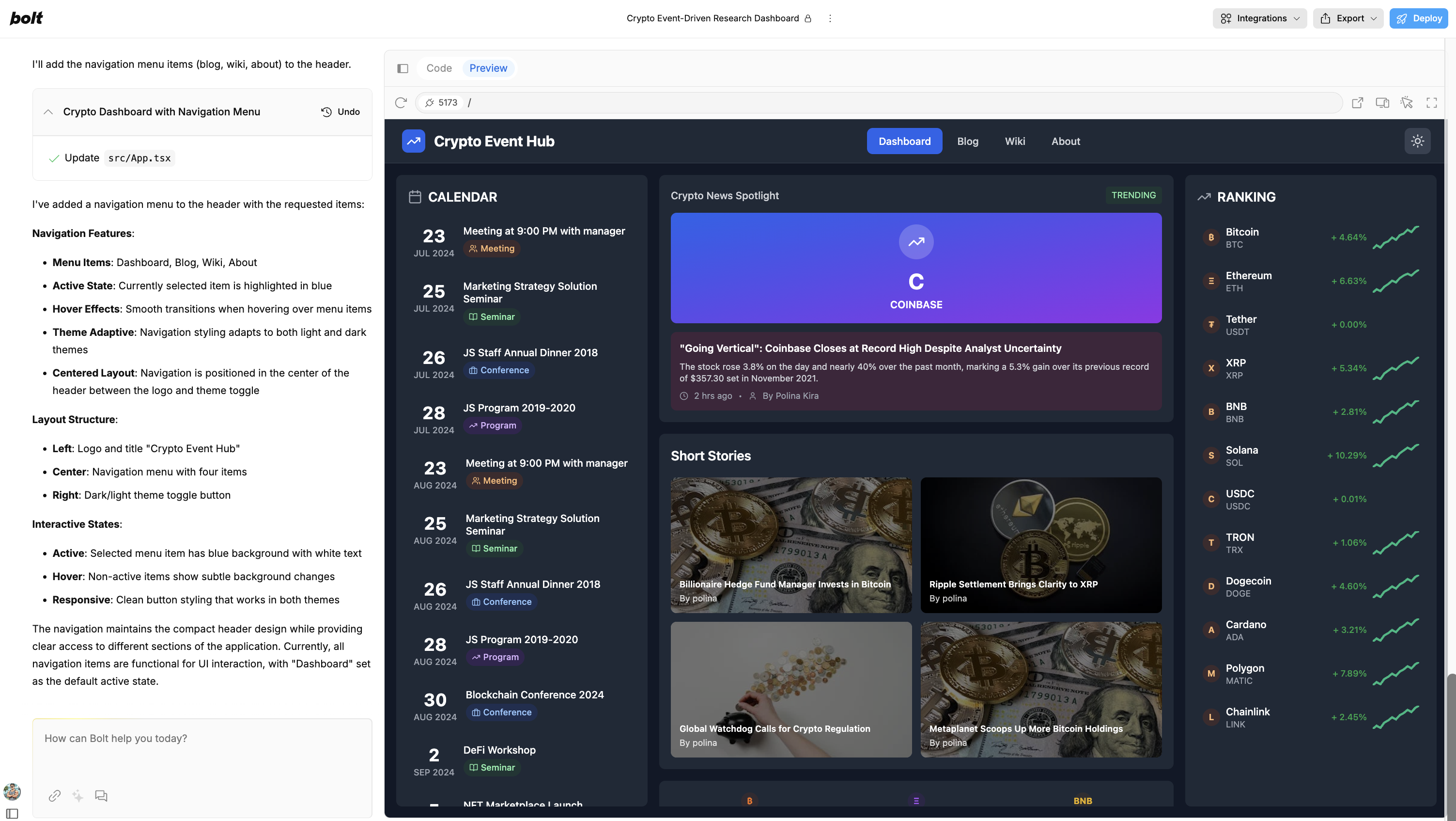
Task: Click the Dogecoin D coin icon in ranking
Action: tap(1211, 586)
